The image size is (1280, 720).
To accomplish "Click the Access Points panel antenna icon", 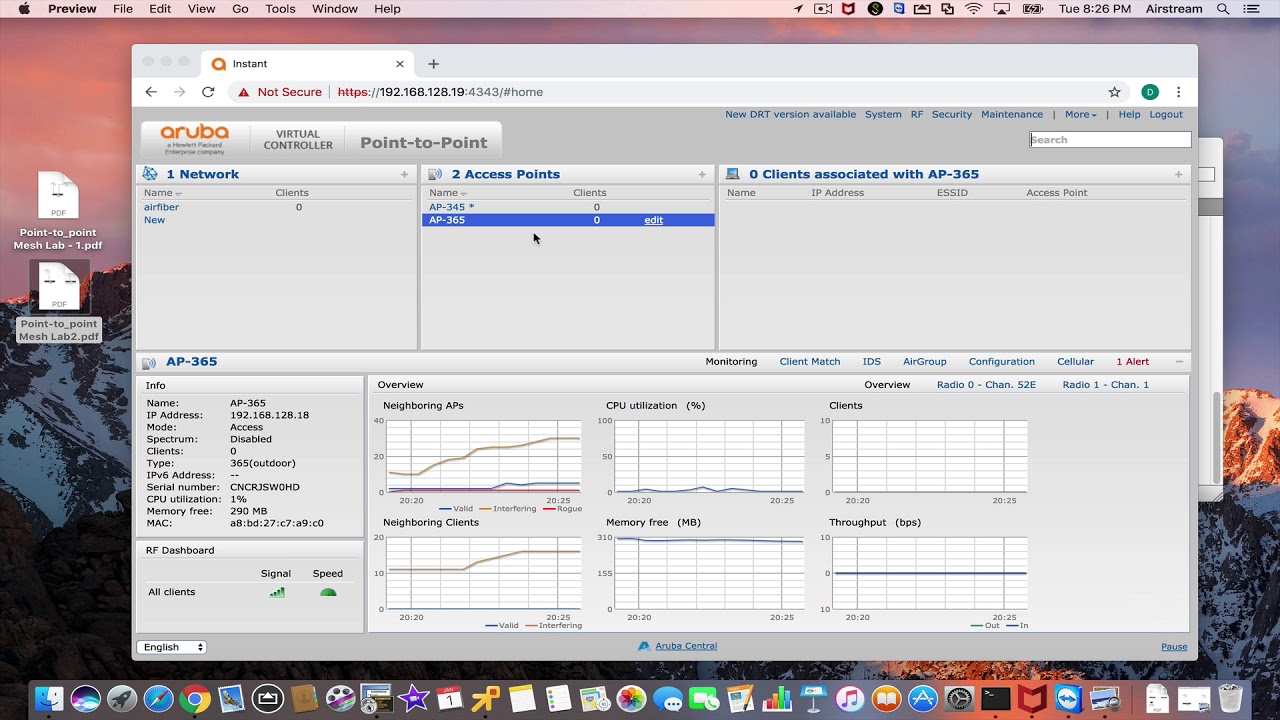I will (x=435, y=174).
